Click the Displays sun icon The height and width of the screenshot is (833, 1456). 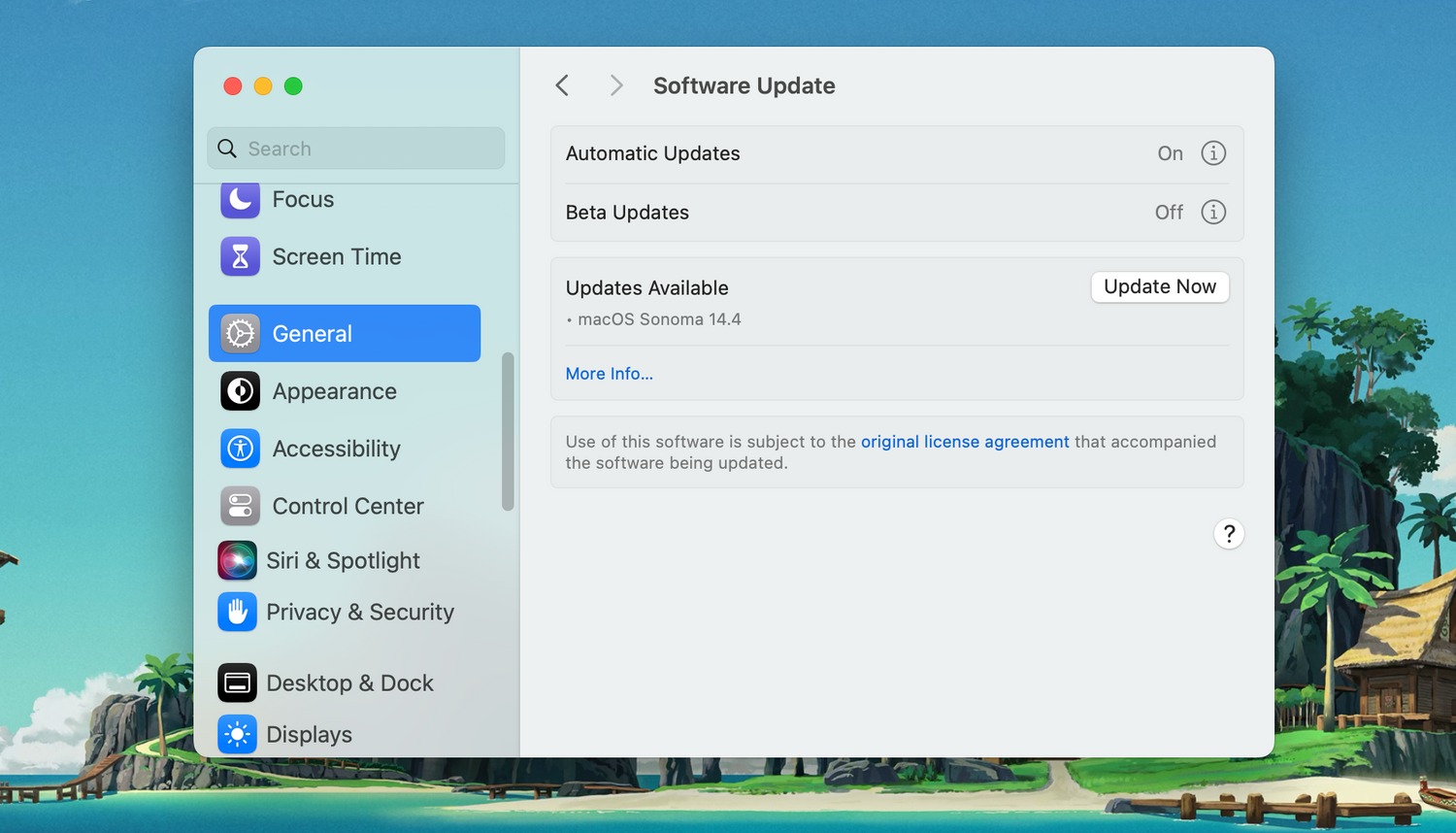(237, 735)
